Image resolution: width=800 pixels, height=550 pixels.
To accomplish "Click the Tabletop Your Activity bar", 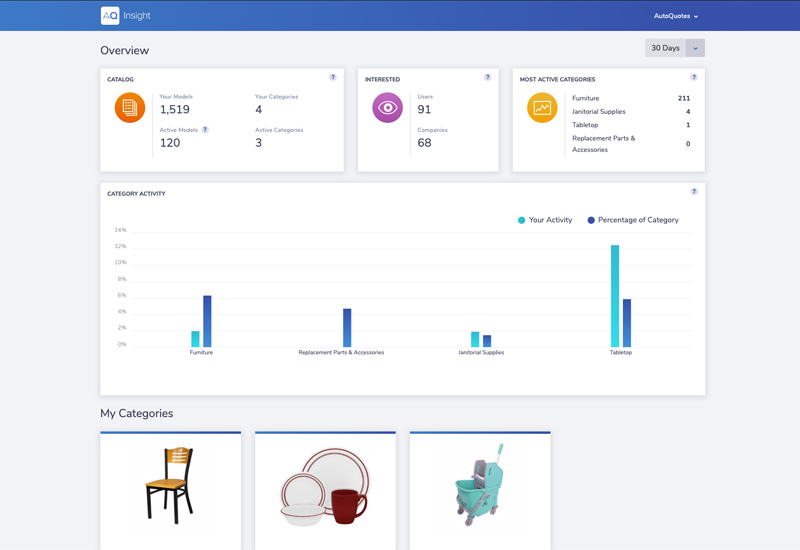I will [615, 296].
